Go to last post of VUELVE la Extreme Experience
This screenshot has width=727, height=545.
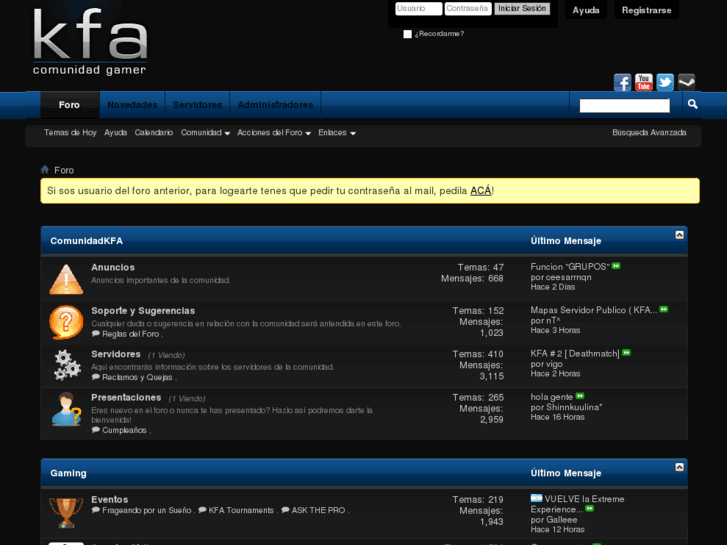tap(589, 509)
